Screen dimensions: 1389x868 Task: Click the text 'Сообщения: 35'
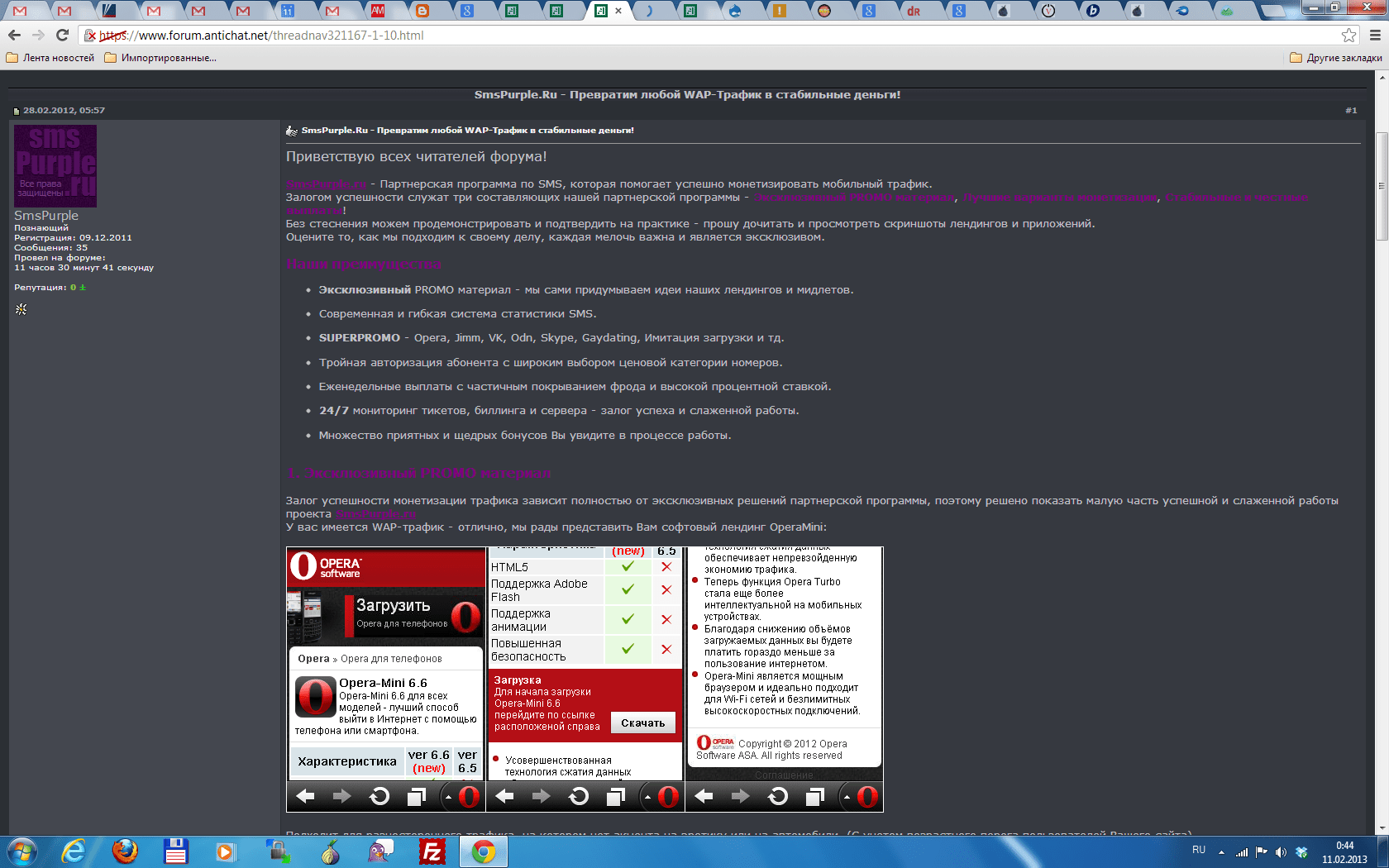(x=50, y=248)
